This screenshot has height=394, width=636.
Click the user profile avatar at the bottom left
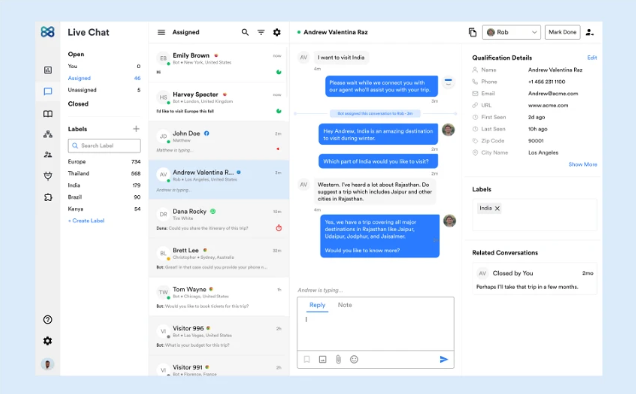pos(47,364)
